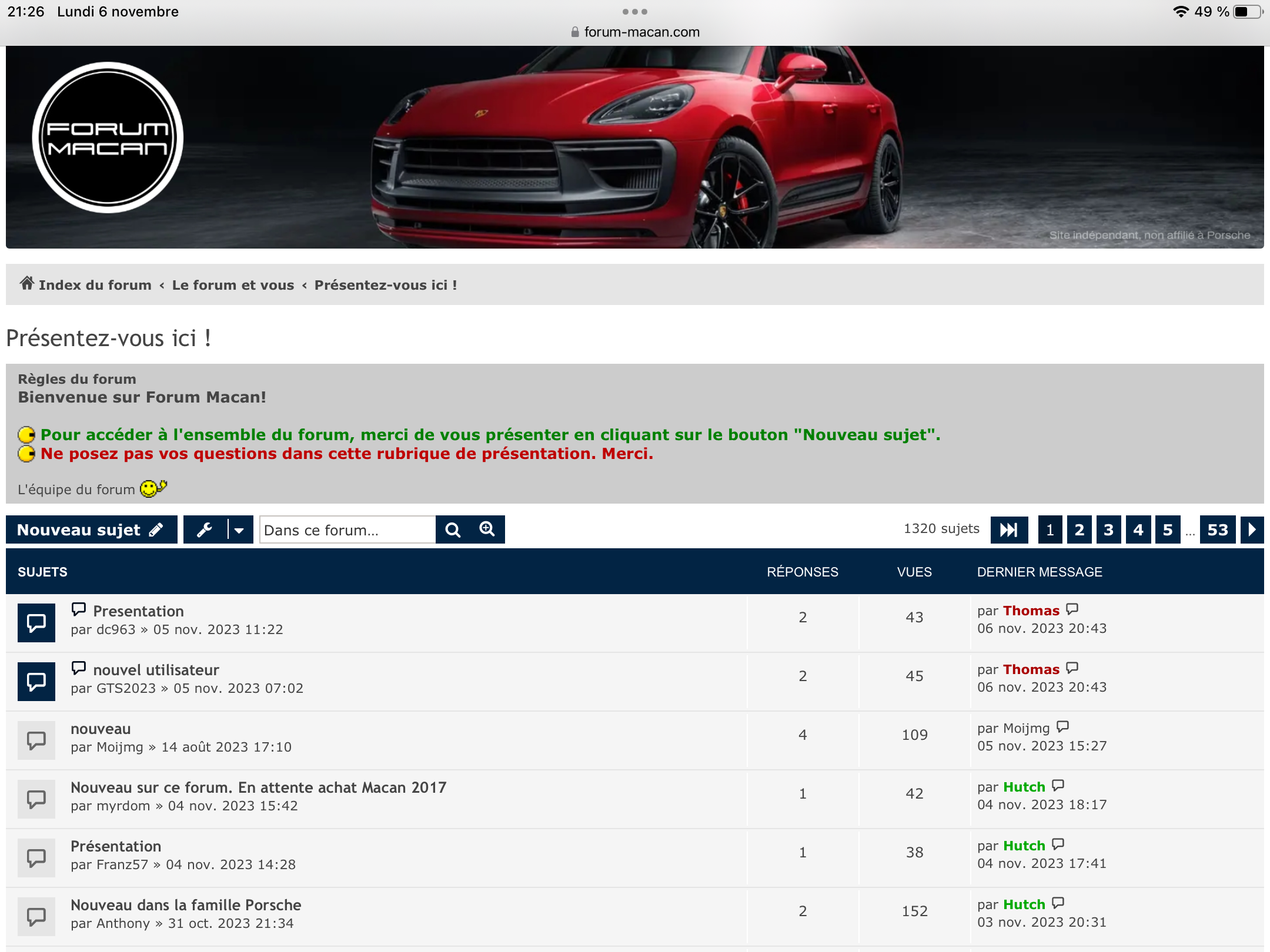
Task: Click the topic icon beside nouveau
Action: [36, 740]
